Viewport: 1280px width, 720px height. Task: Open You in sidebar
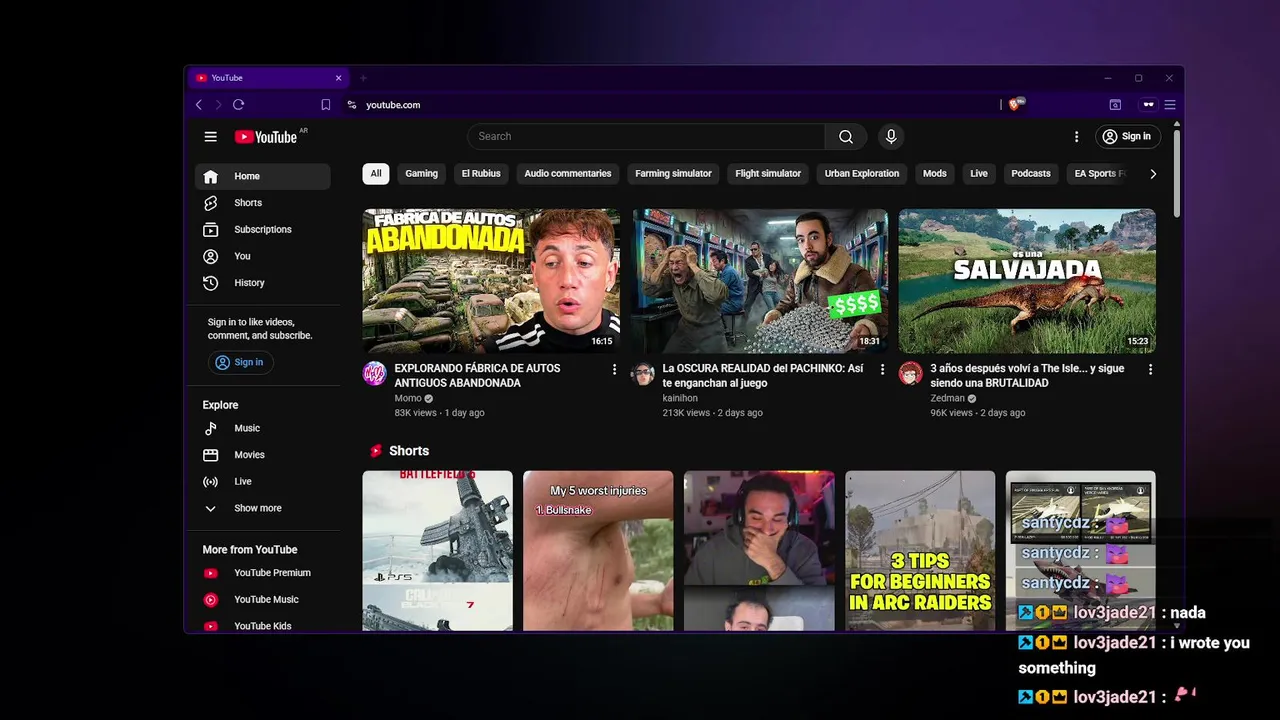[262, 257]
